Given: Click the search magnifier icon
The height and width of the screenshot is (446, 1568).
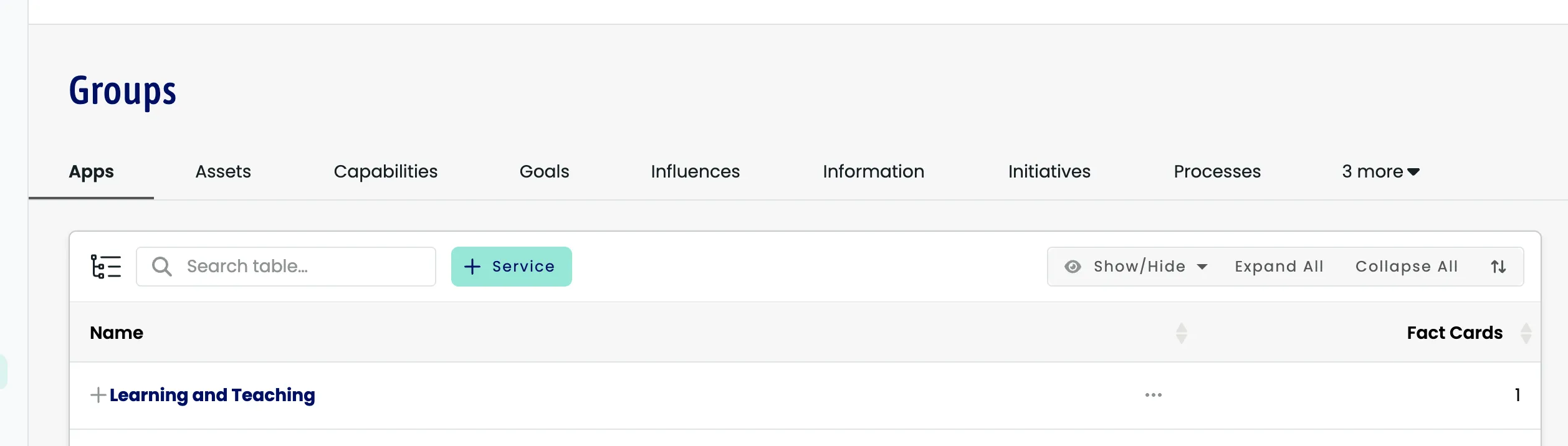Looking at the screenshot, I should coord(161,266).
